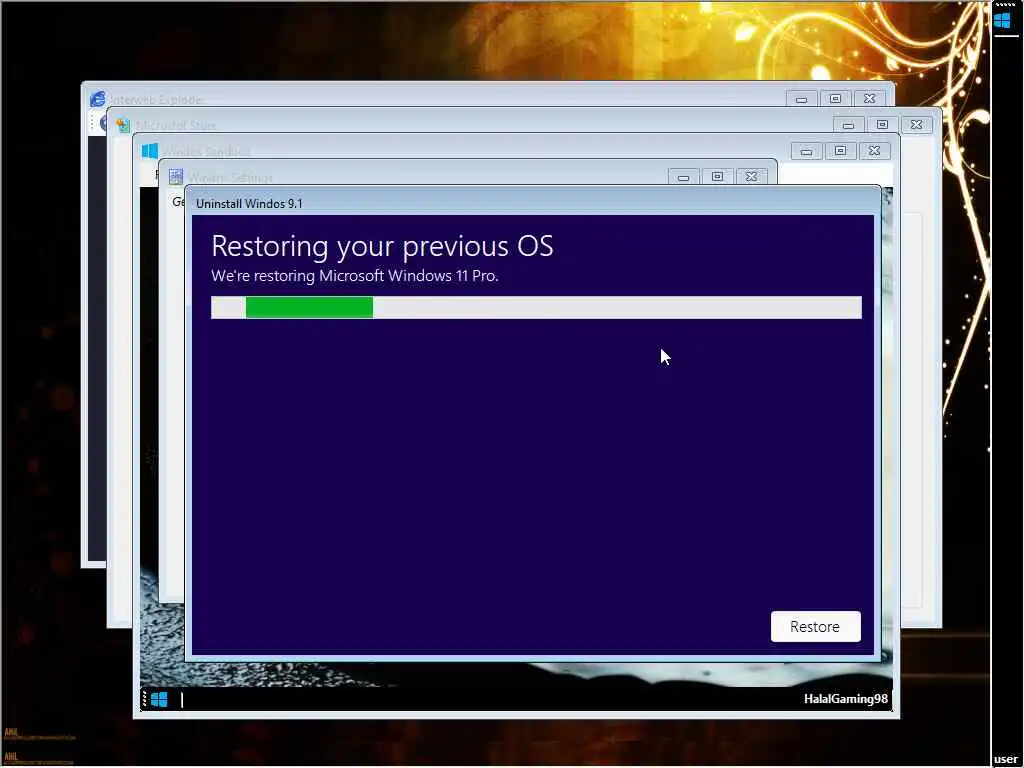This screenshot has height=768, width=1024.
Task: Maximize the Windos Sandbox window
Action: (840, 151)
